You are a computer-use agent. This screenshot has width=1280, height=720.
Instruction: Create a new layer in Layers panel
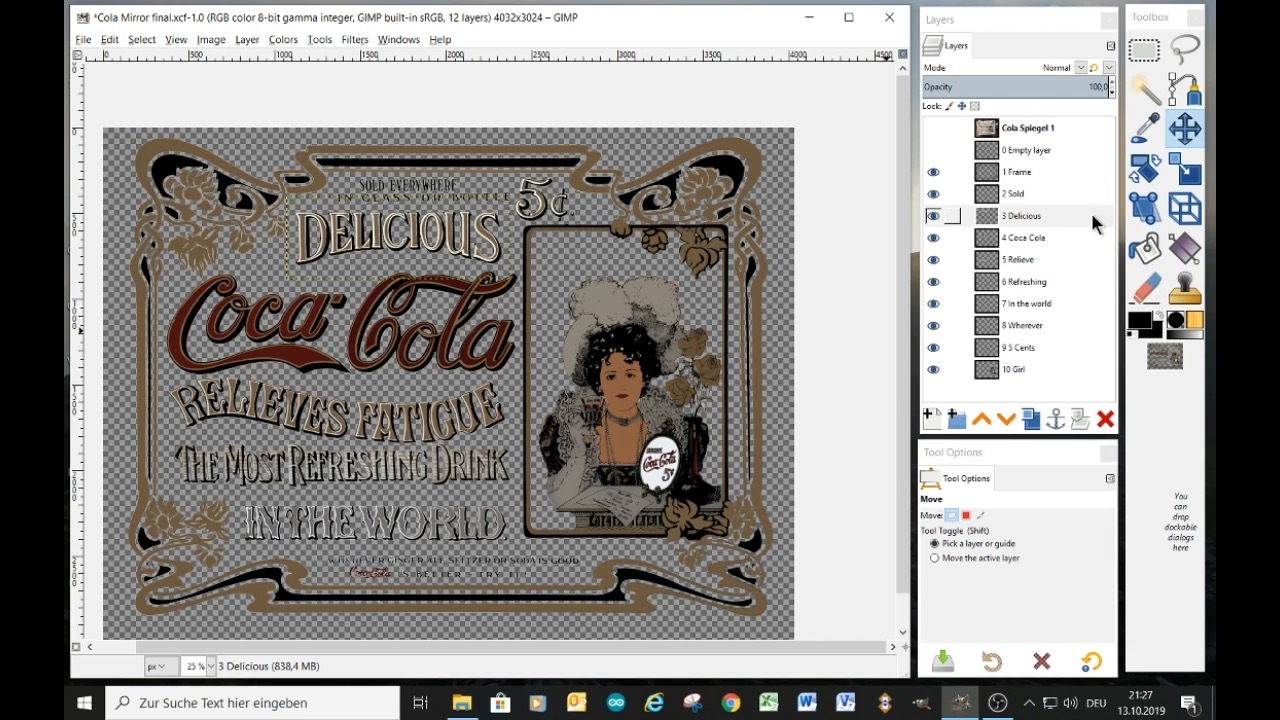[931, 419]
